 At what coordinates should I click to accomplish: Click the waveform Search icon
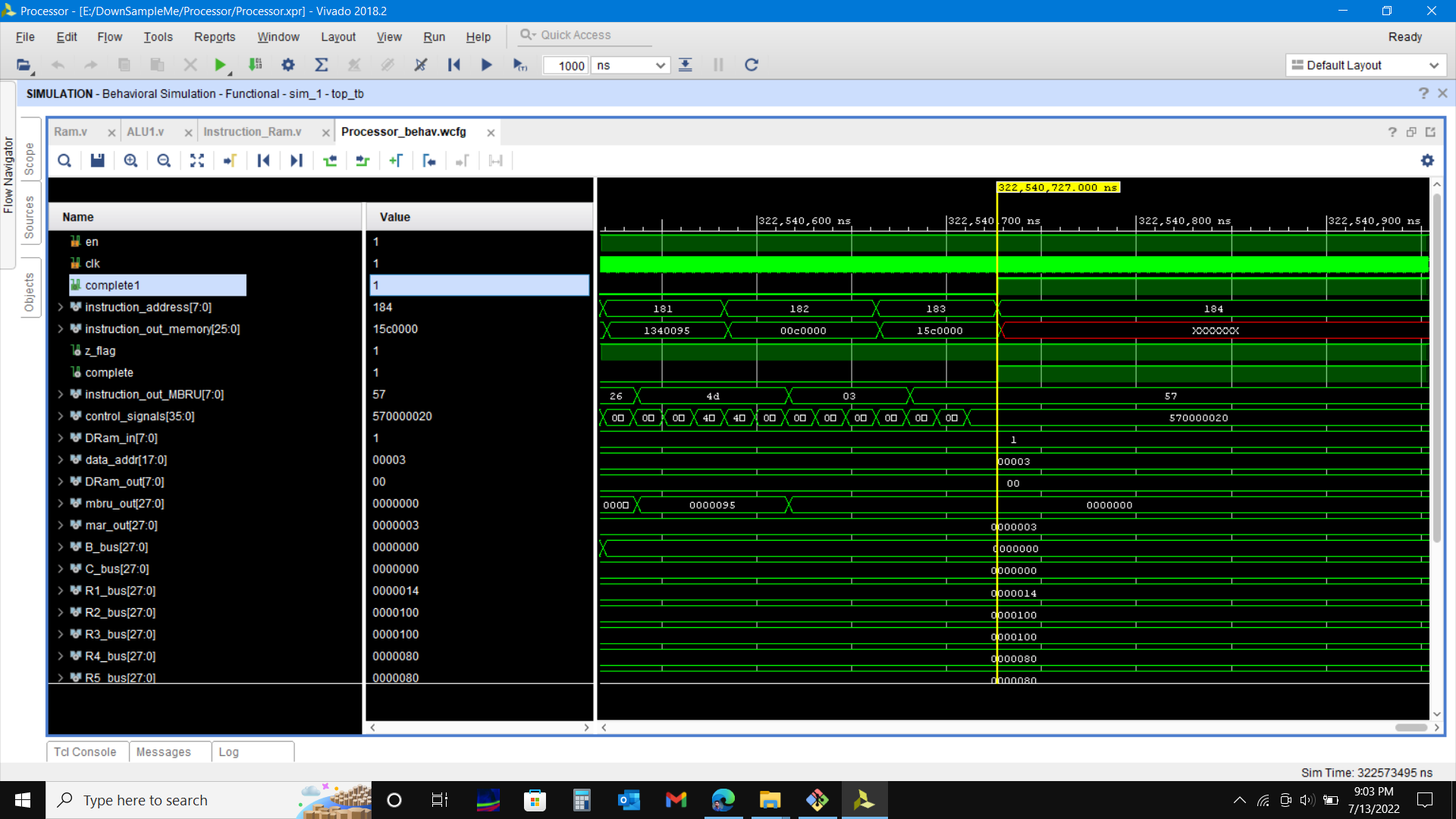pos(64,161)
